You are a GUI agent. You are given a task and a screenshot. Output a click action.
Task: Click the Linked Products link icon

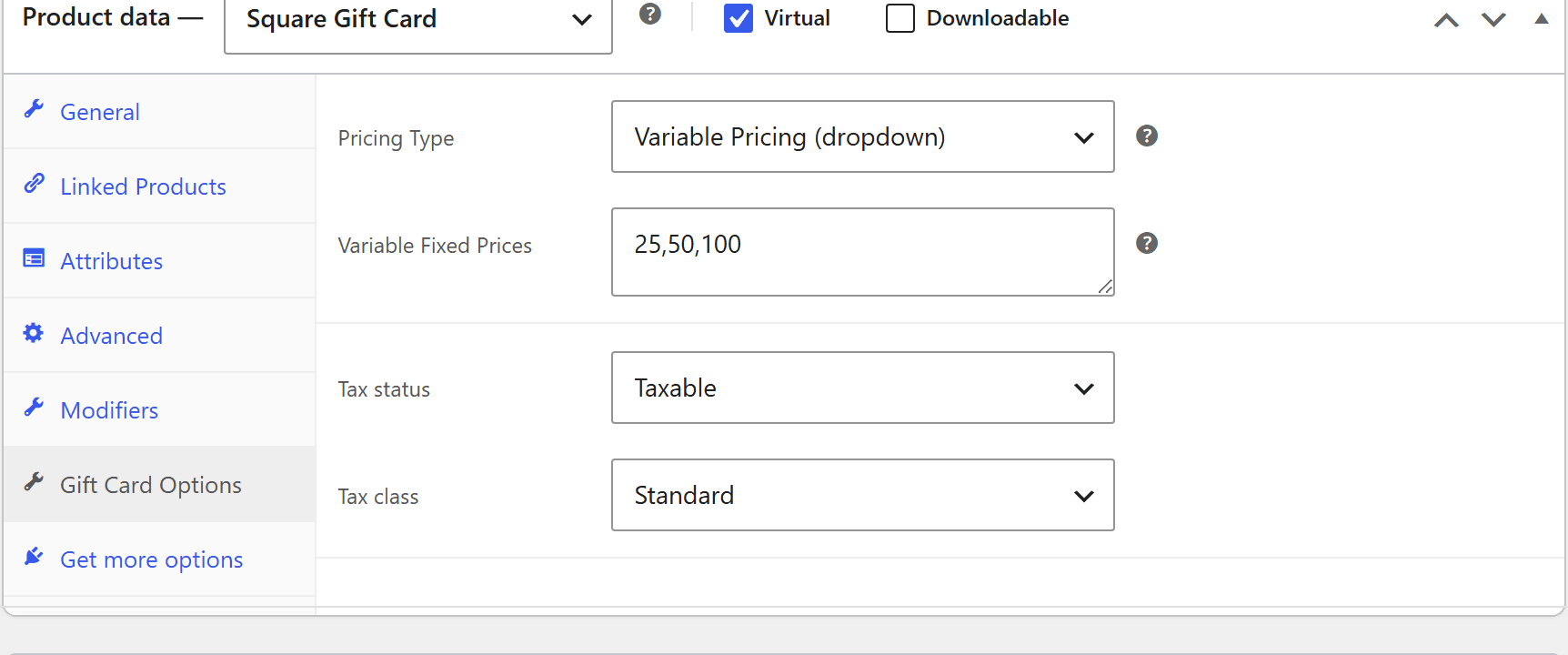(34, 184)
